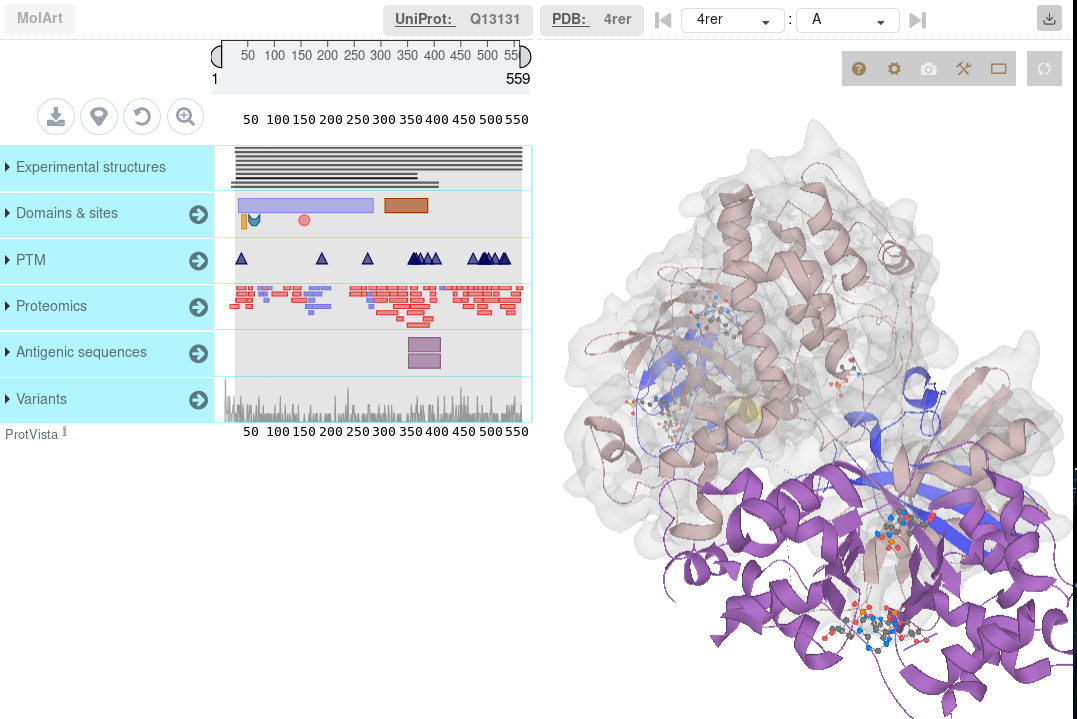Screen dimensions: 1077x719
Task: Open the chain A selection dropdown
Action: coord(846,19)
